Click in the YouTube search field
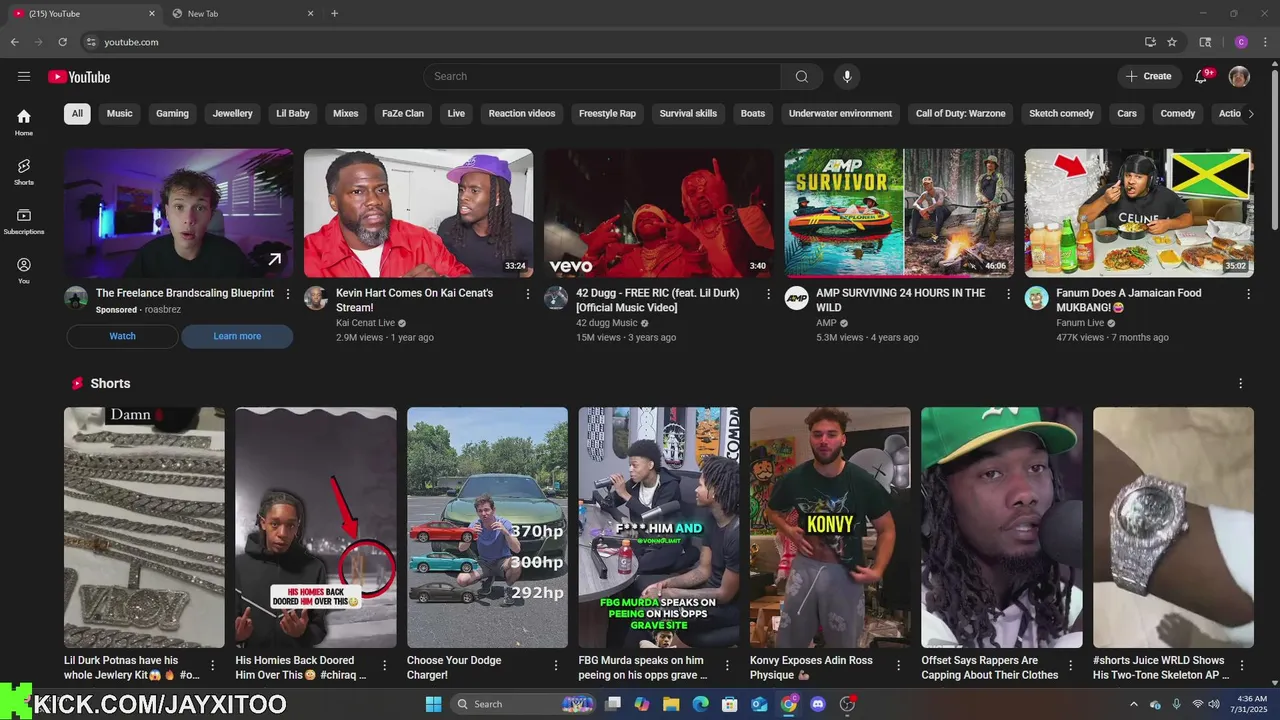 point(602,76)
